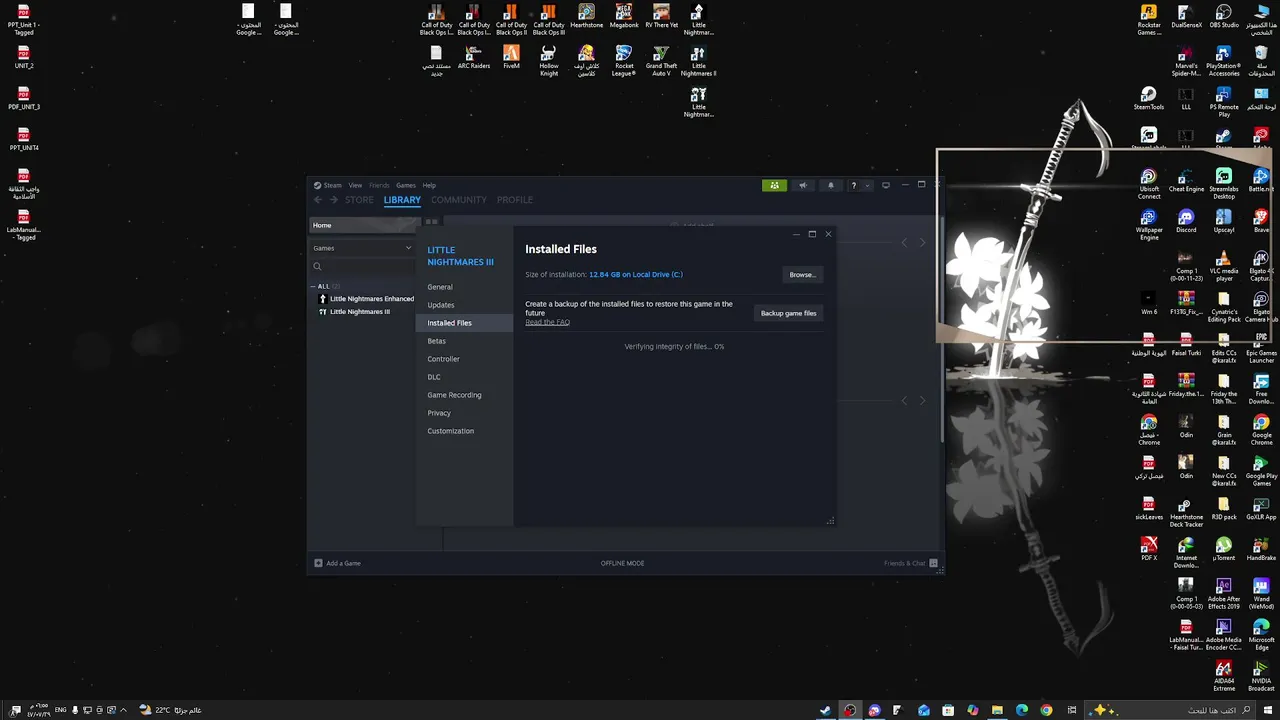The height and width of the screenshot is (720, 1280).
Task: Open Steam notifications bell icon
Action: pos(830,185)
